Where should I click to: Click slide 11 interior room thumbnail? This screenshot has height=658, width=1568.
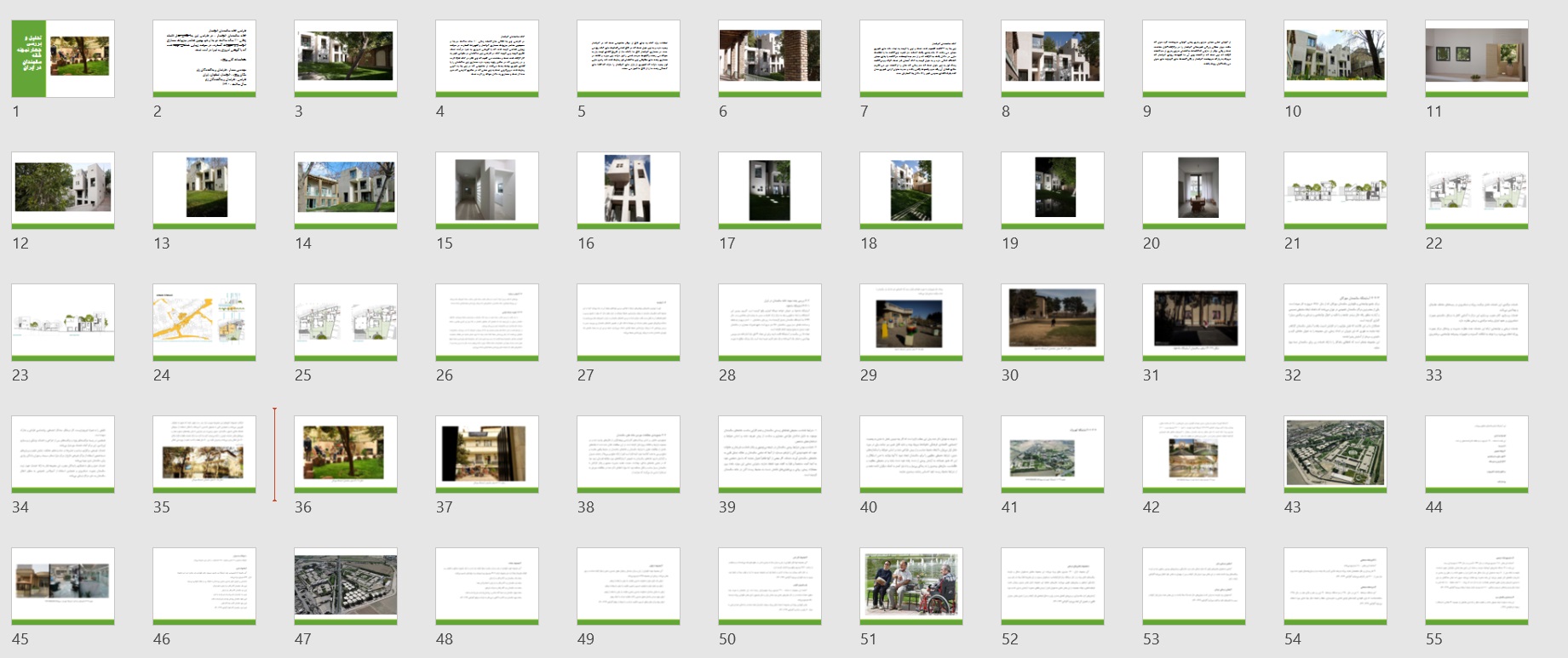1476,59
